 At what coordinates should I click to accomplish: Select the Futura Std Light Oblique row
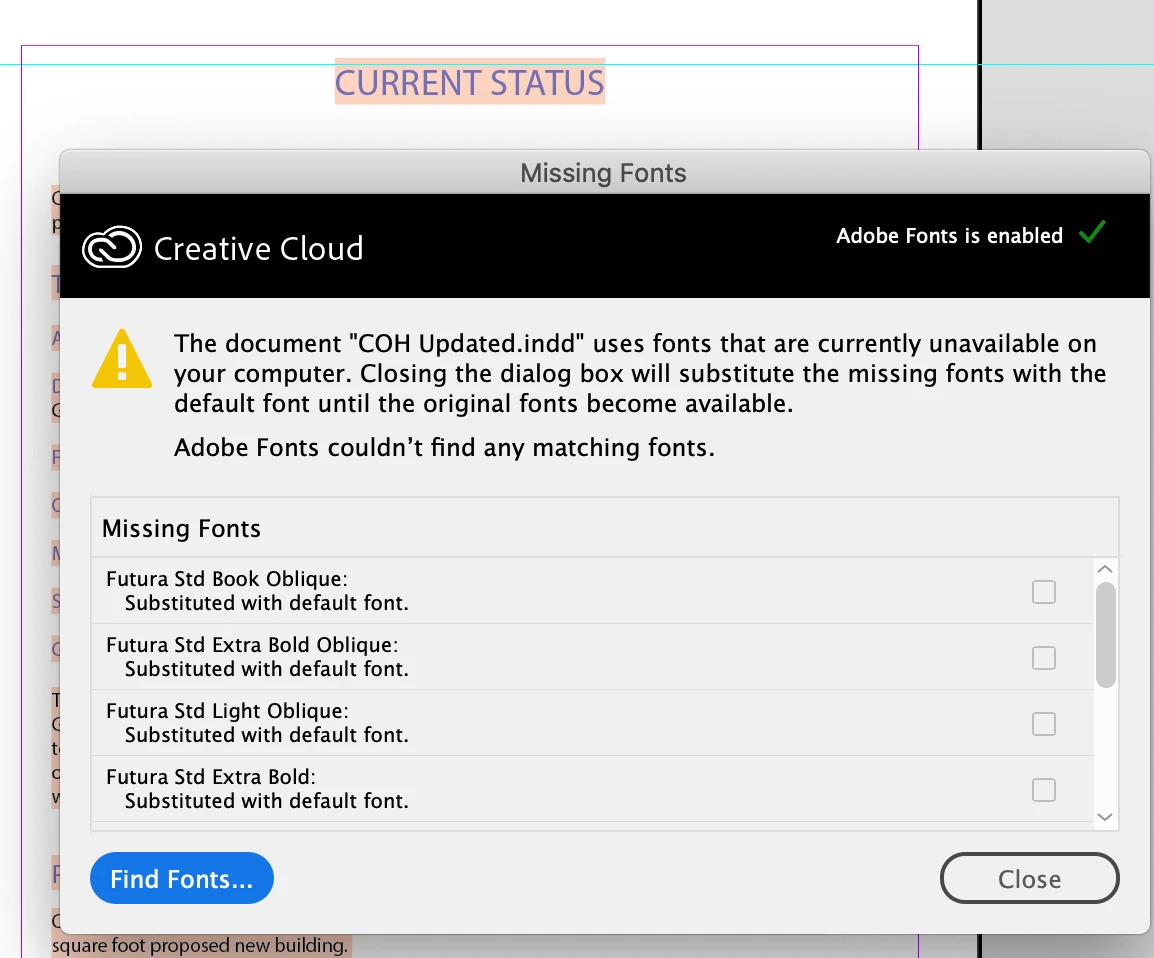point(592,723)
